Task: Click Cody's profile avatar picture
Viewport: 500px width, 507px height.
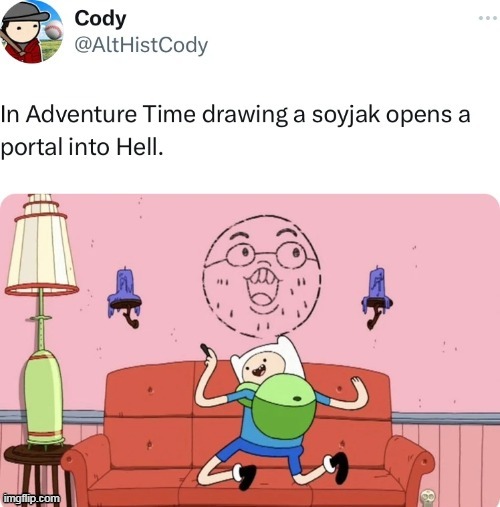Action: [31, 31]
